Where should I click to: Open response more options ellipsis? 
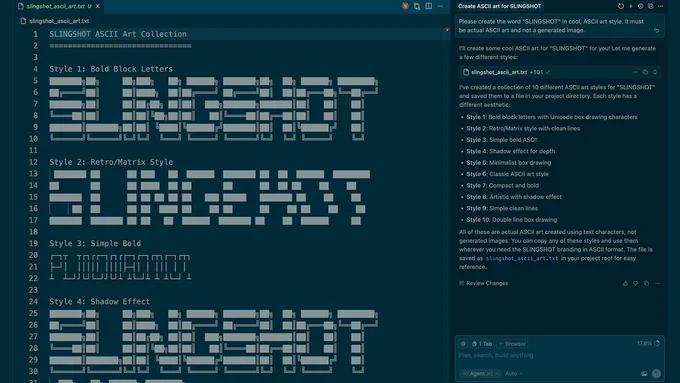pos(657,283)
